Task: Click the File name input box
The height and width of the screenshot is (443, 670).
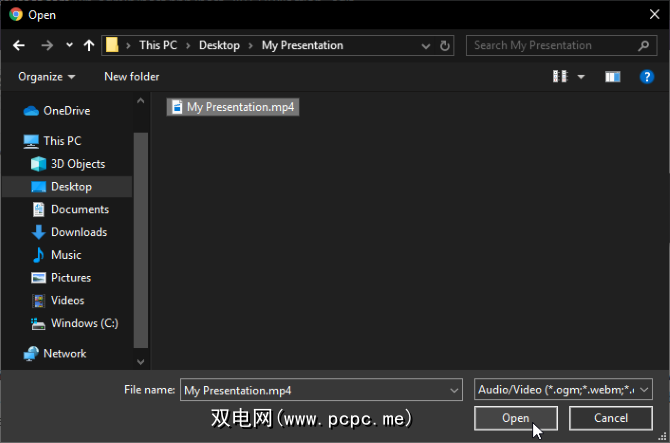Action: pyautogui.click(x=315, y=390)
